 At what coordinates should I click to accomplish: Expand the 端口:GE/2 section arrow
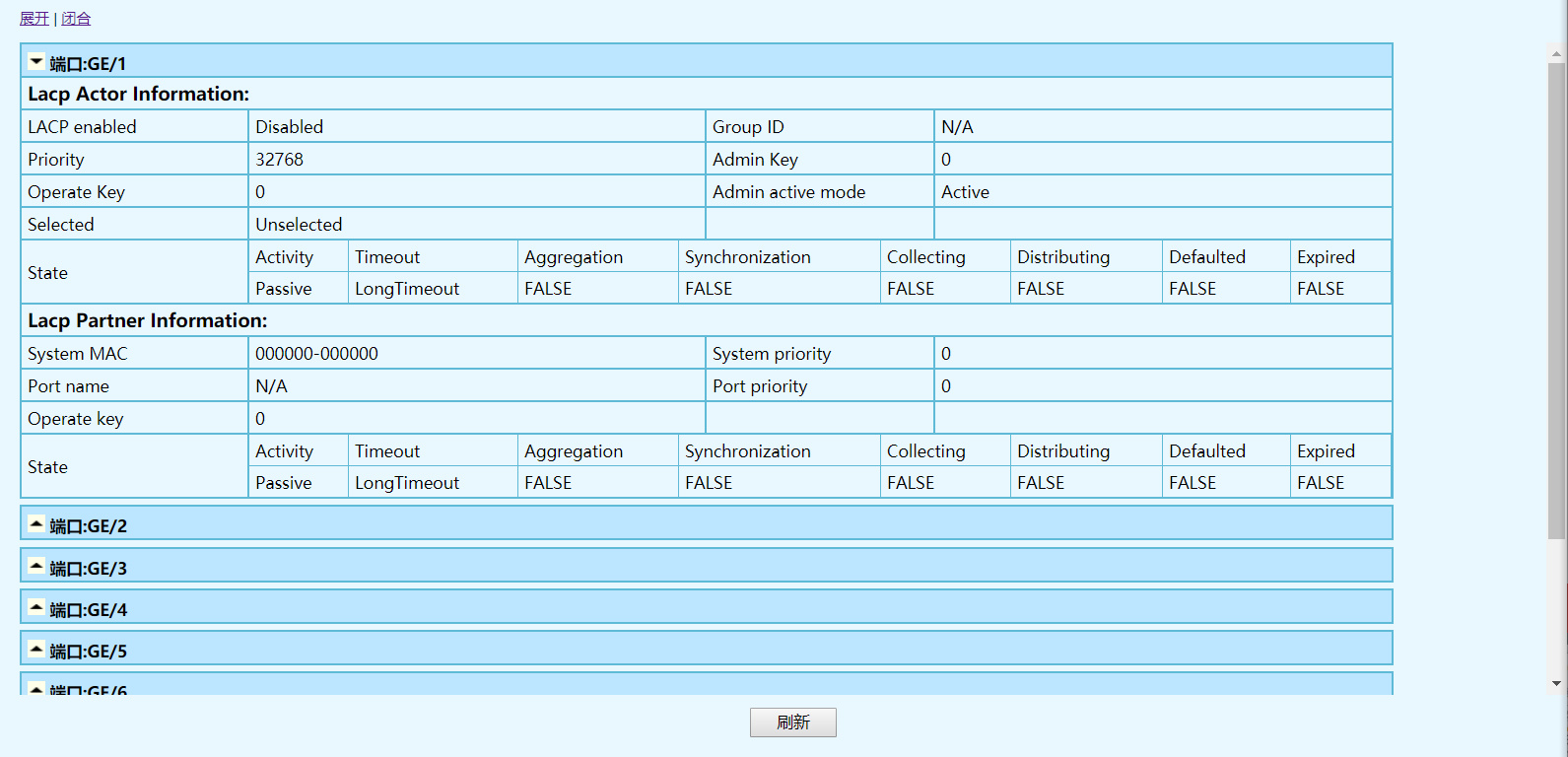tap(36, 524)
